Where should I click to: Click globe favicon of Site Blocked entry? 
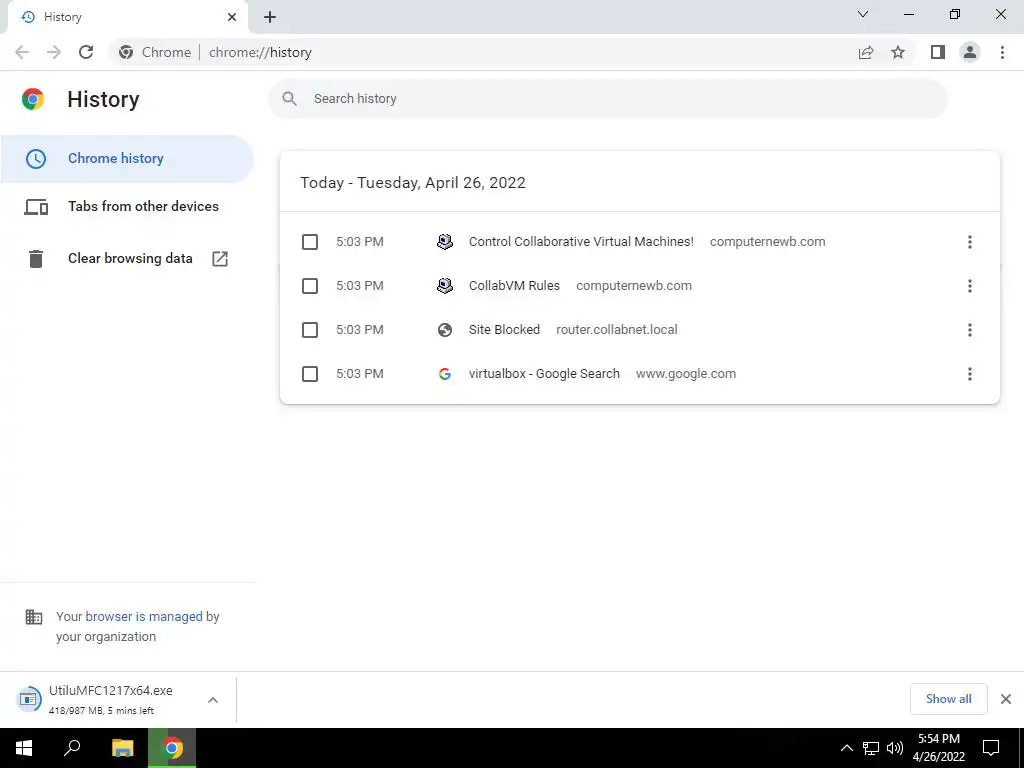click(x=445, y=330)
